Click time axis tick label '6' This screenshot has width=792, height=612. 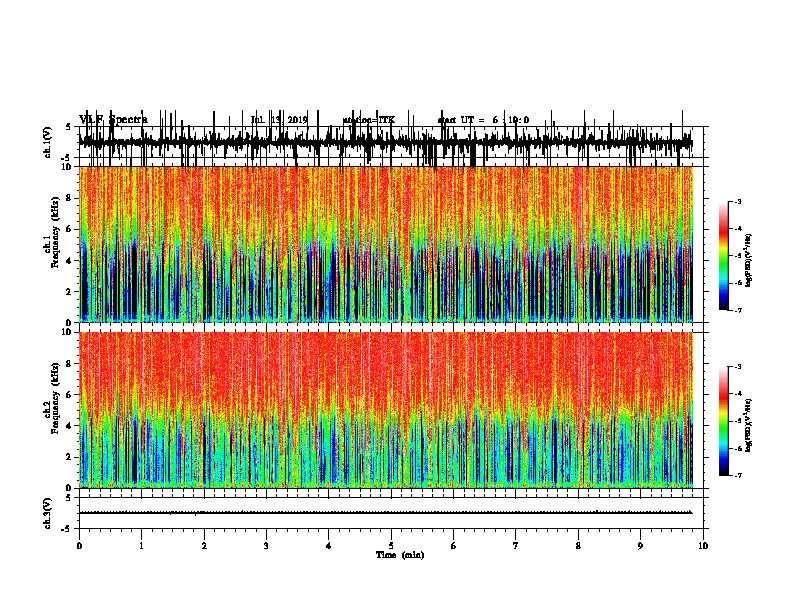454,546
